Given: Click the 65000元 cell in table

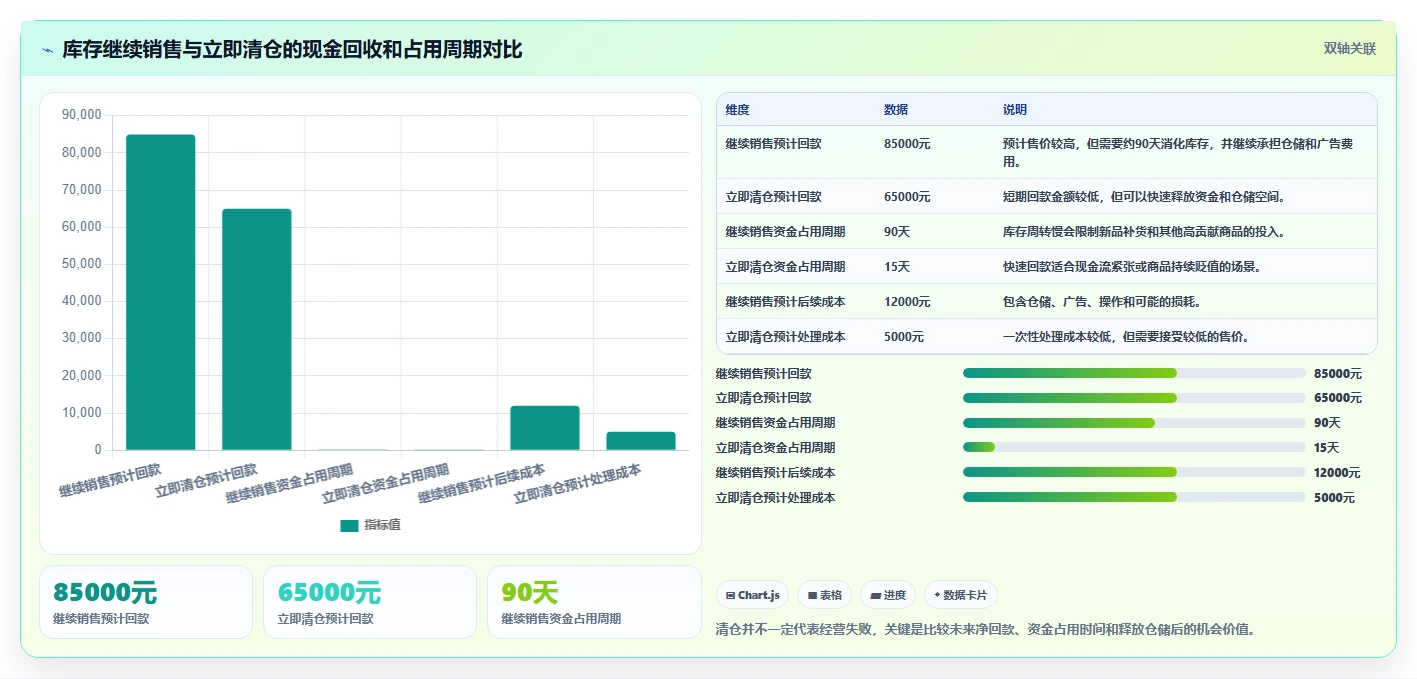Looking at the screenshot, I should (907, 197).
